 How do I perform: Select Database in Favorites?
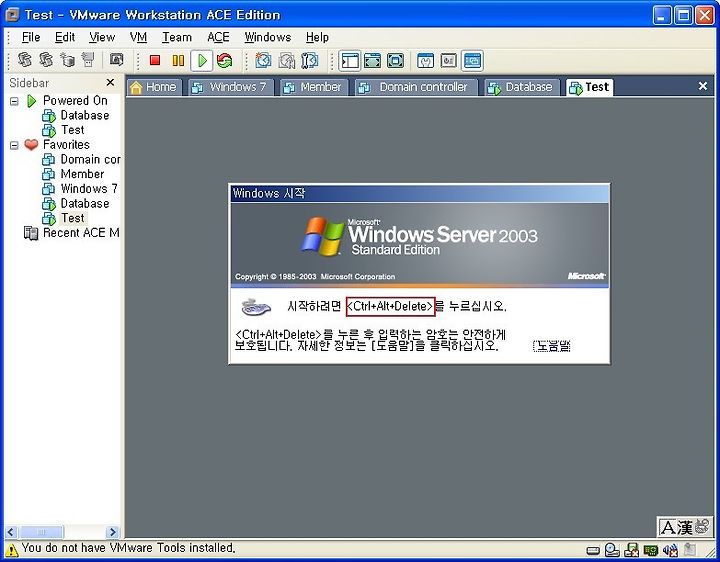[85, 203]
